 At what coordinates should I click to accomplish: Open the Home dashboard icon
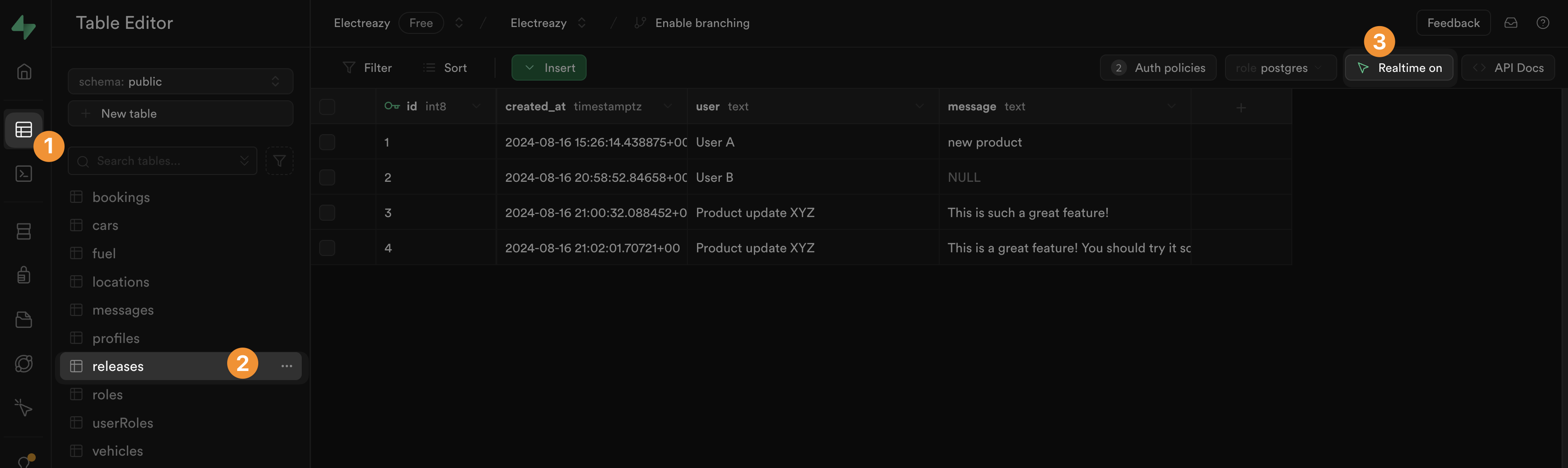coord(24,71)
